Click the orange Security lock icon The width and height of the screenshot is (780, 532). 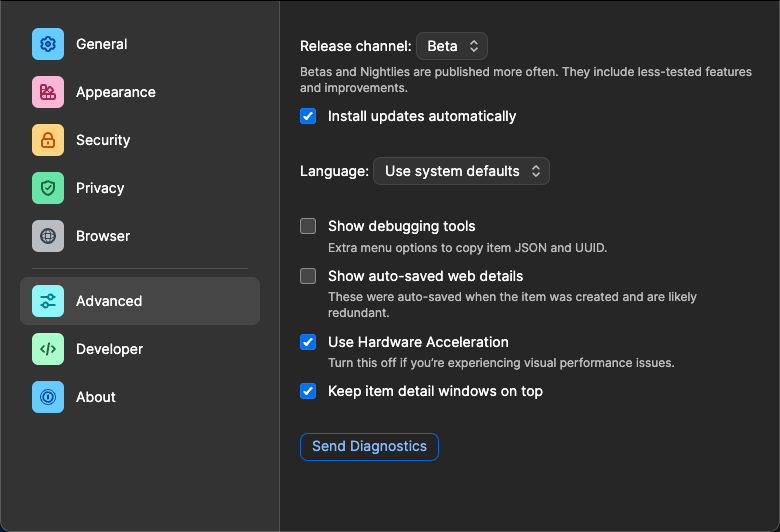point(48,140)
